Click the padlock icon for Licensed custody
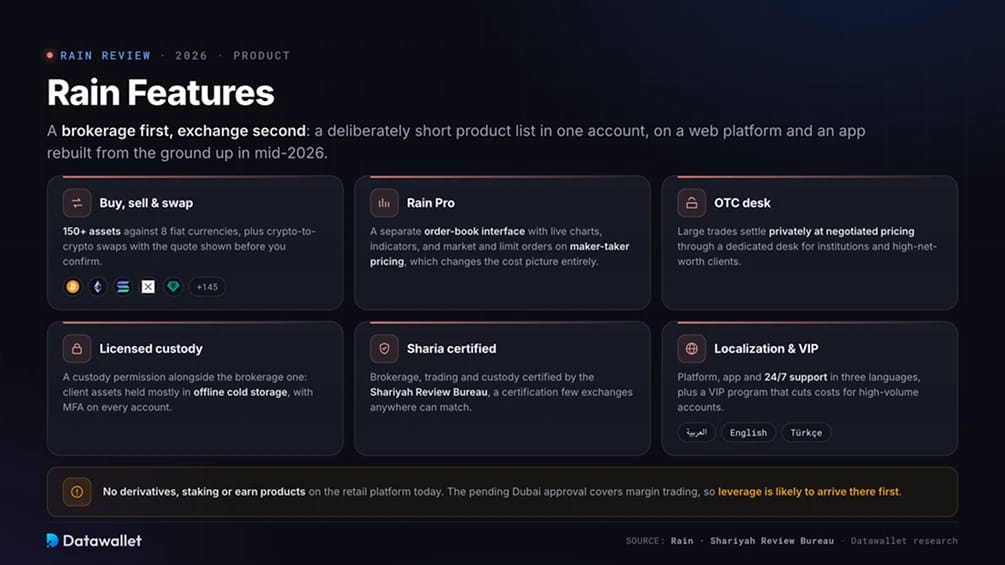1005x565 pixels. pos(77,348)
